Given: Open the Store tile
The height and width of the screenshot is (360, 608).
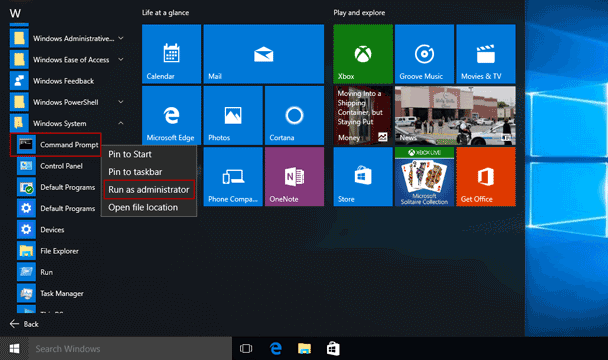Looking at the screenshot, I should click(x=363, y=177).
